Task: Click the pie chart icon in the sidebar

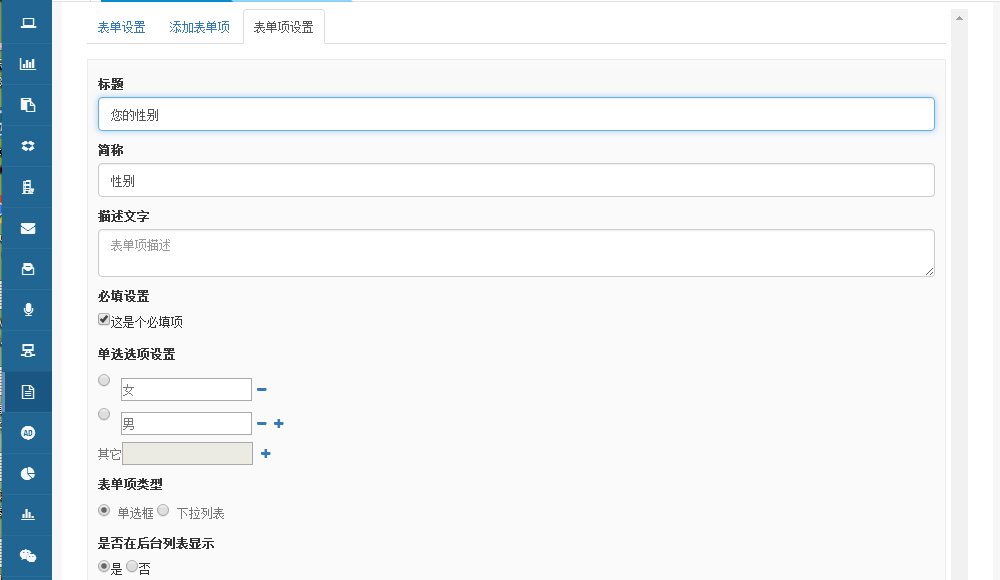Action: pyautogui.click(x=28, y=473)
